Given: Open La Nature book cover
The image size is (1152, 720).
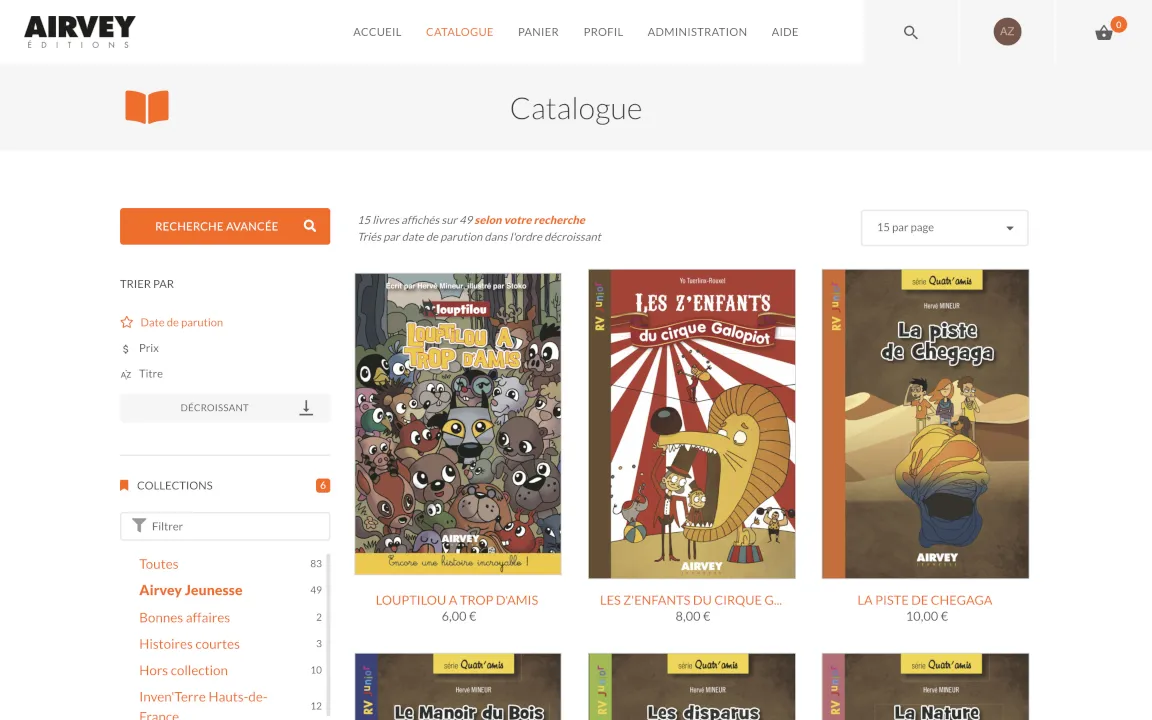Looking at the screenshot, I should tap(925, 687).
